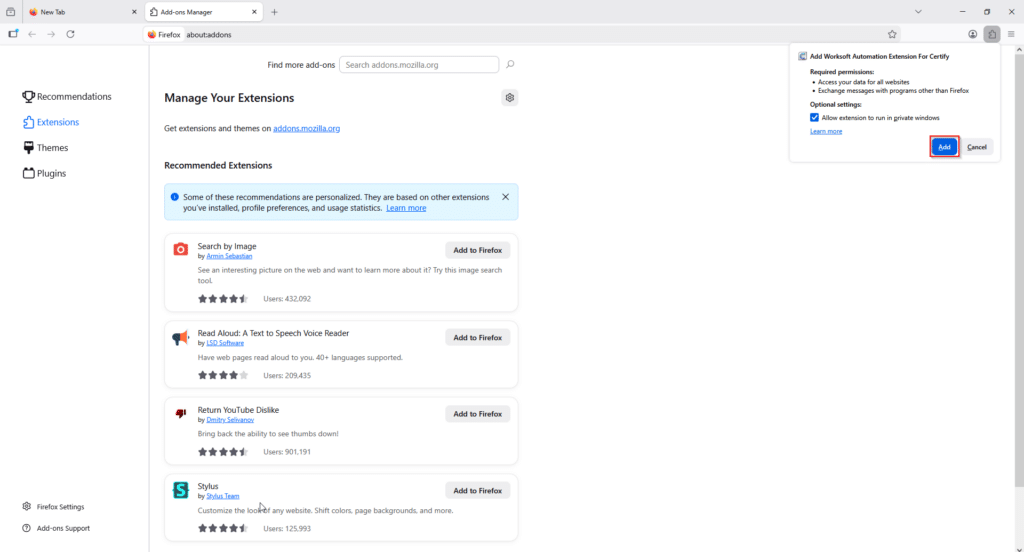Add Return YouTube Dislike to Firefox
The image size is (1024, 552).
tap(477, 414)
